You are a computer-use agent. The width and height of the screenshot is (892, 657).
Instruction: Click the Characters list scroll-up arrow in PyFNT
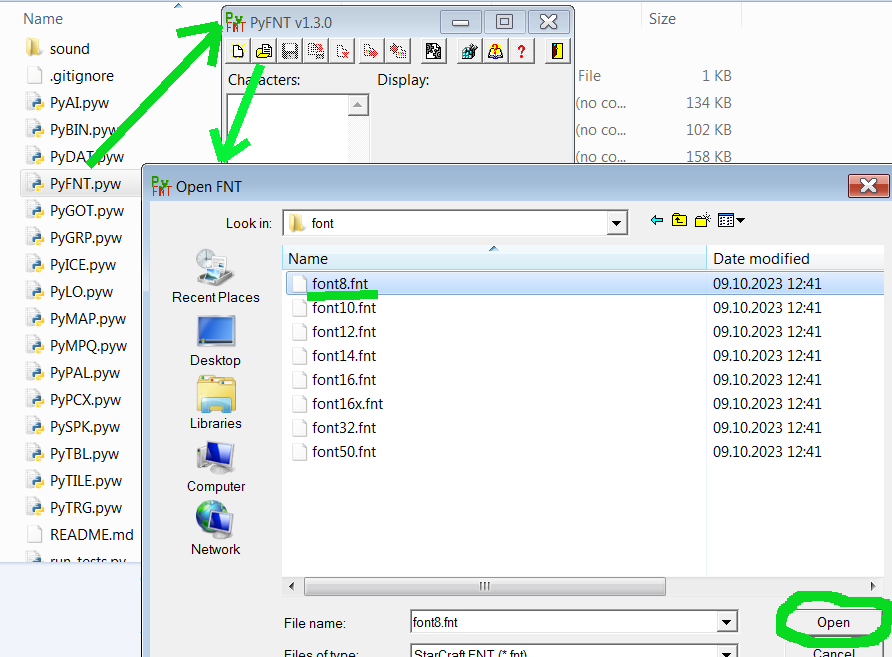pyautogui.click(x=357, y=105)
